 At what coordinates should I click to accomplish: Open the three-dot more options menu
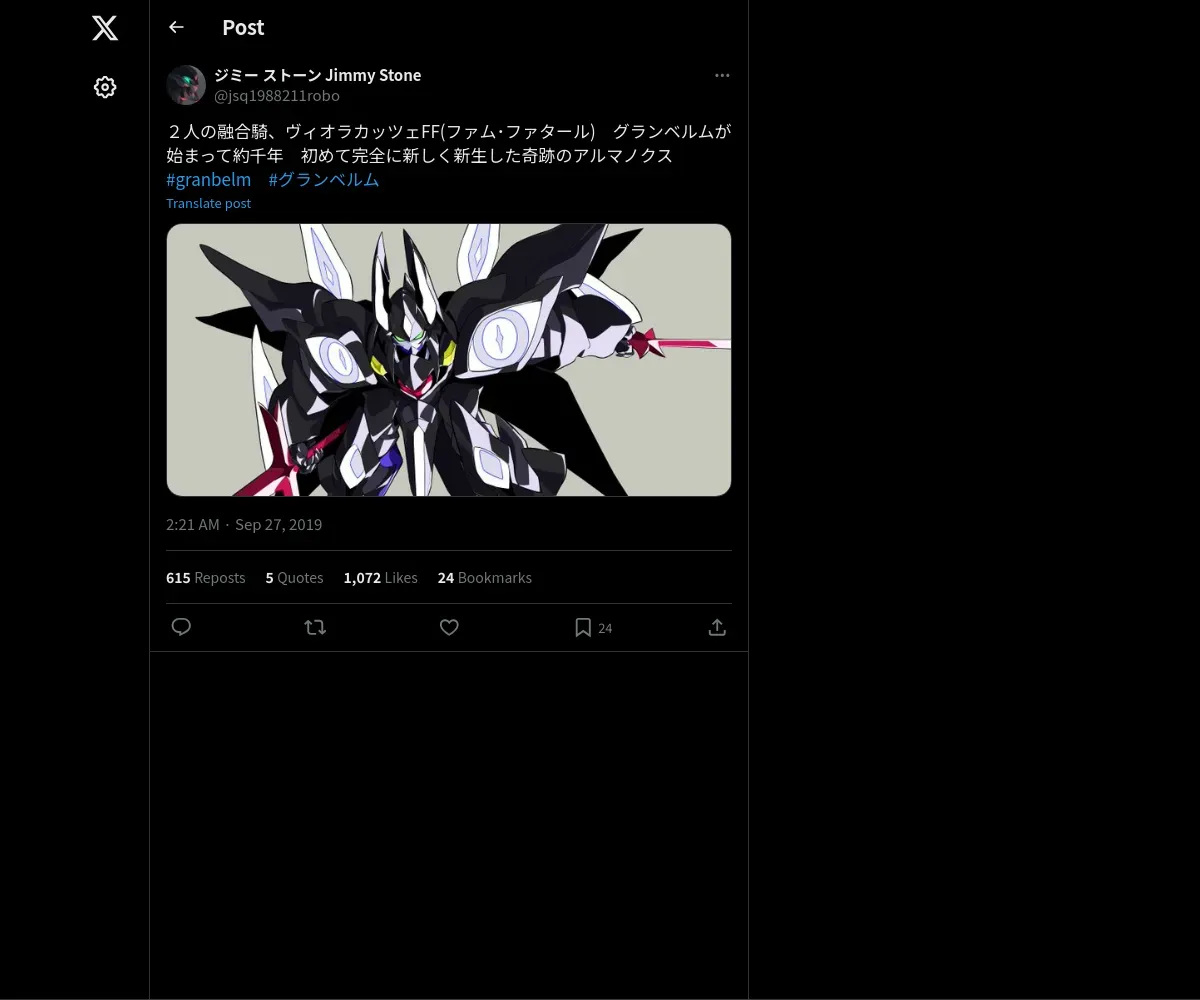[722, 75]
